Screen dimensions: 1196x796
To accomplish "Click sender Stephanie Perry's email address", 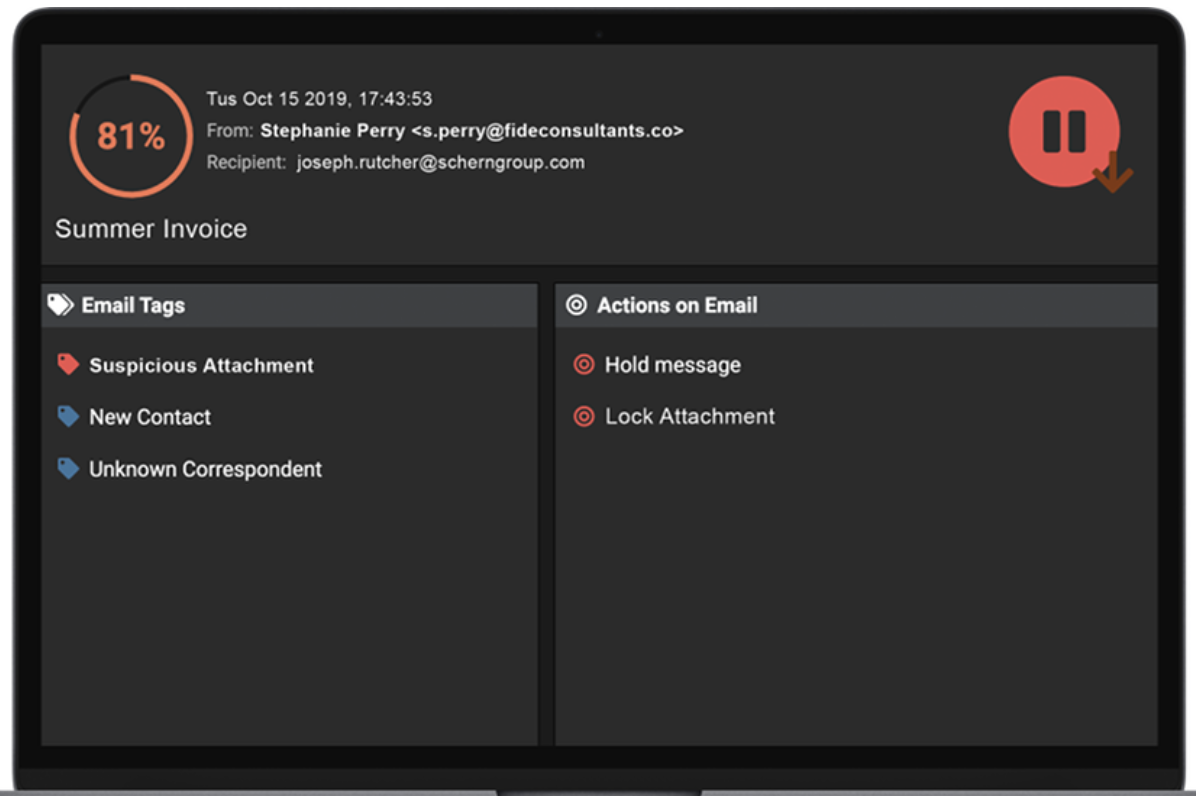I will click(x=547, y=131).
